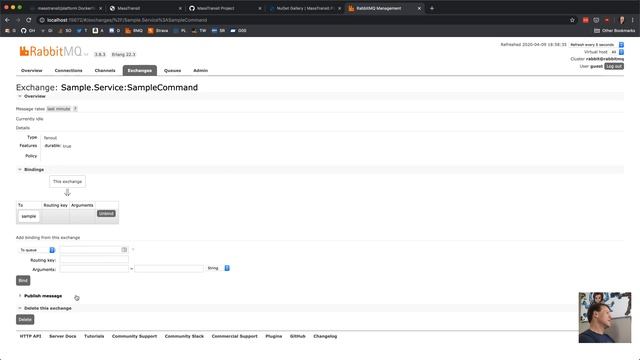Image resolution: width=640 pixels, height=360 pixels.
Task: Click the 'This exchange' box
Action: point(67,182)
